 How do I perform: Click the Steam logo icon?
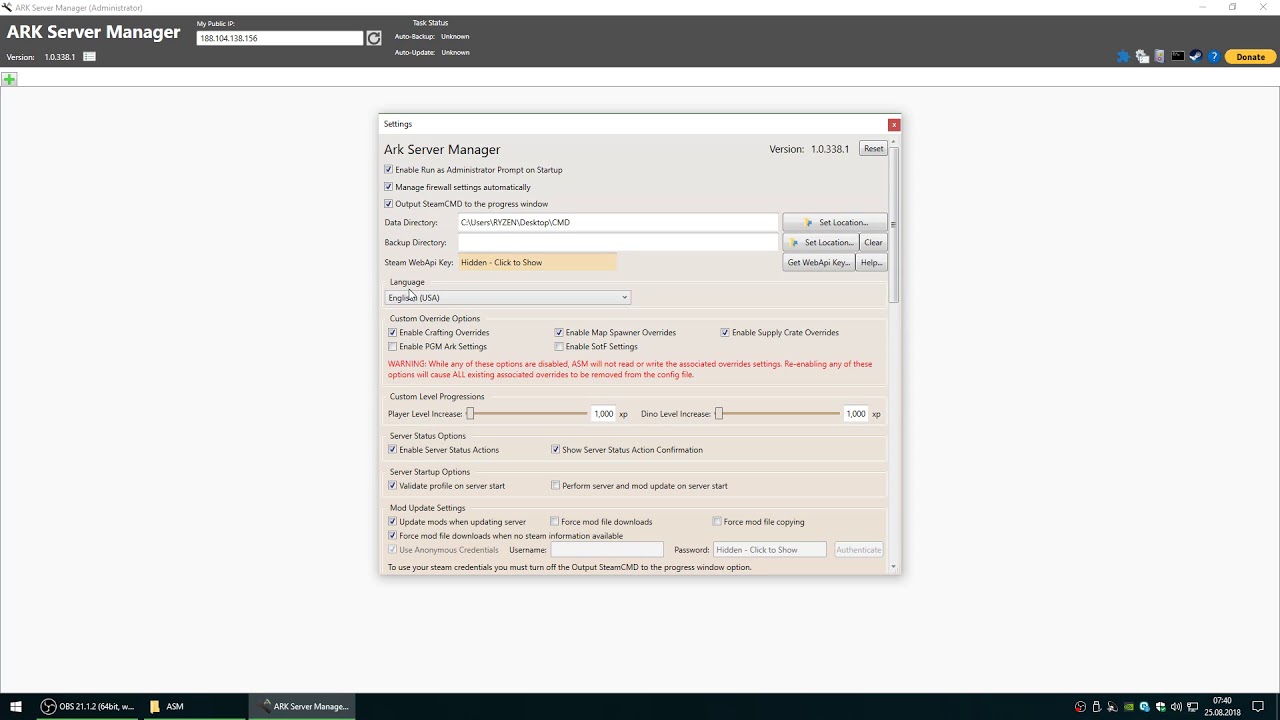pos(1195,56)
